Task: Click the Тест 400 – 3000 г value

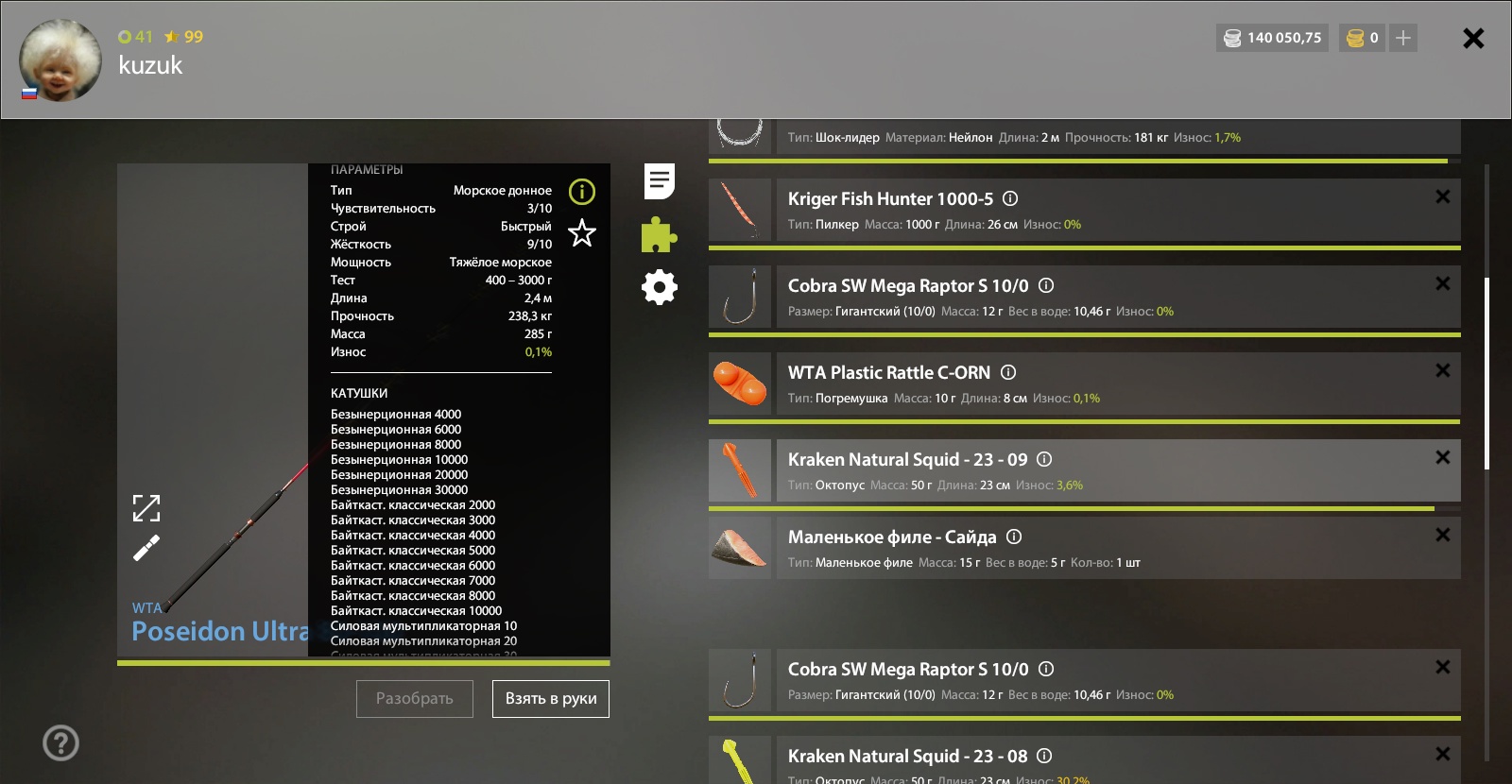Action: (519, 280)
